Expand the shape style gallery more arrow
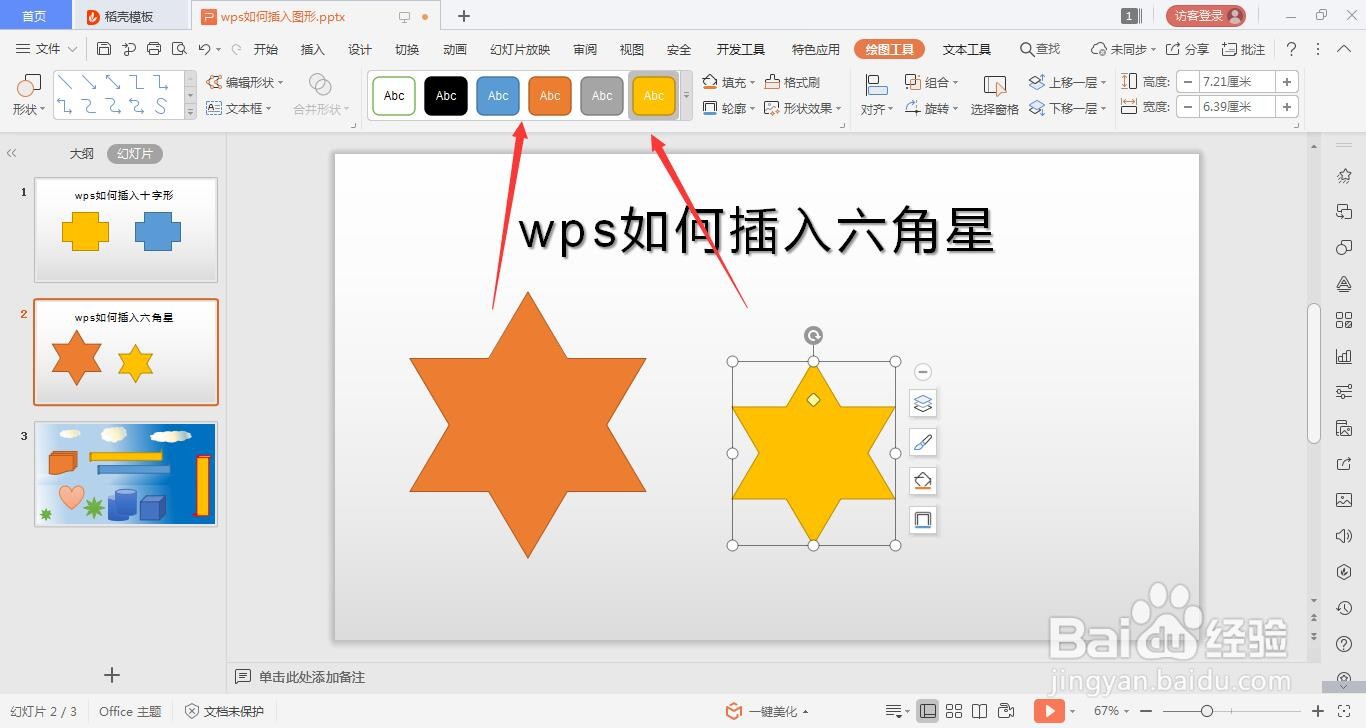1366x728 pixels. click(686, 96)
